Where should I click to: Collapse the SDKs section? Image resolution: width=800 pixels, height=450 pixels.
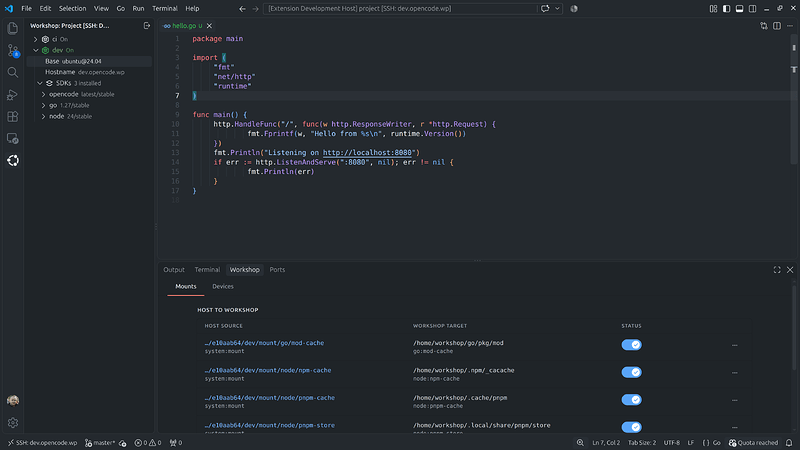coord(40,83)
